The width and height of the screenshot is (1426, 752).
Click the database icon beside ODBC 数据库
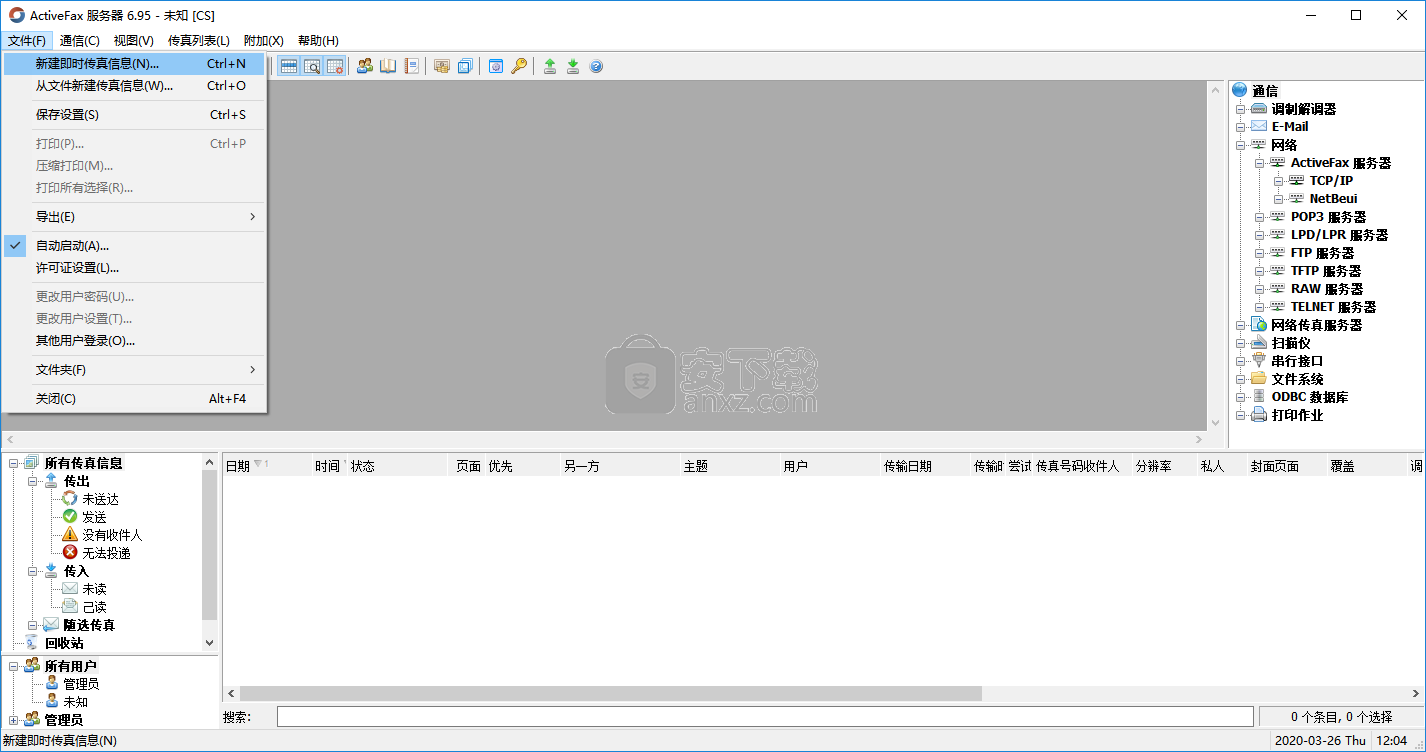coord(1259,397)
